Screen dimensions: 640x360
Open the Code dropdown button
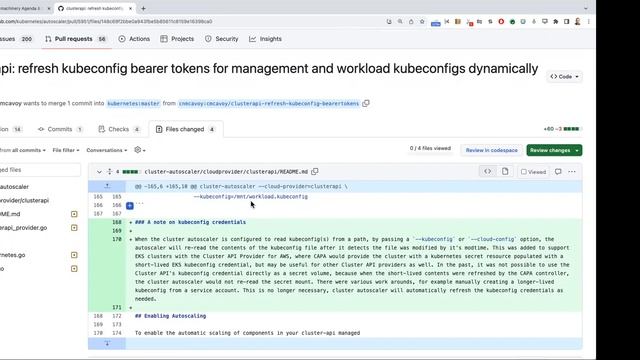click(x=564, y=77)
